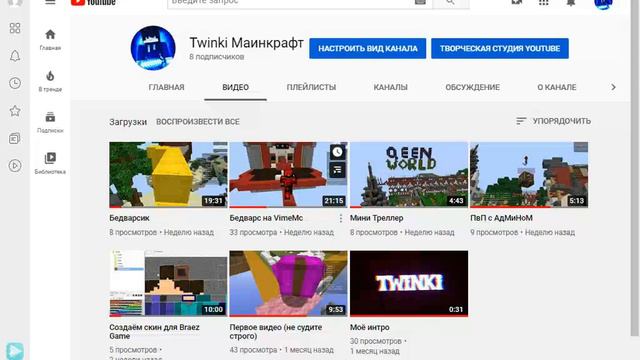640x360 pixels.
Task: Open the YouTube apps grid icon
Action: 544,2
